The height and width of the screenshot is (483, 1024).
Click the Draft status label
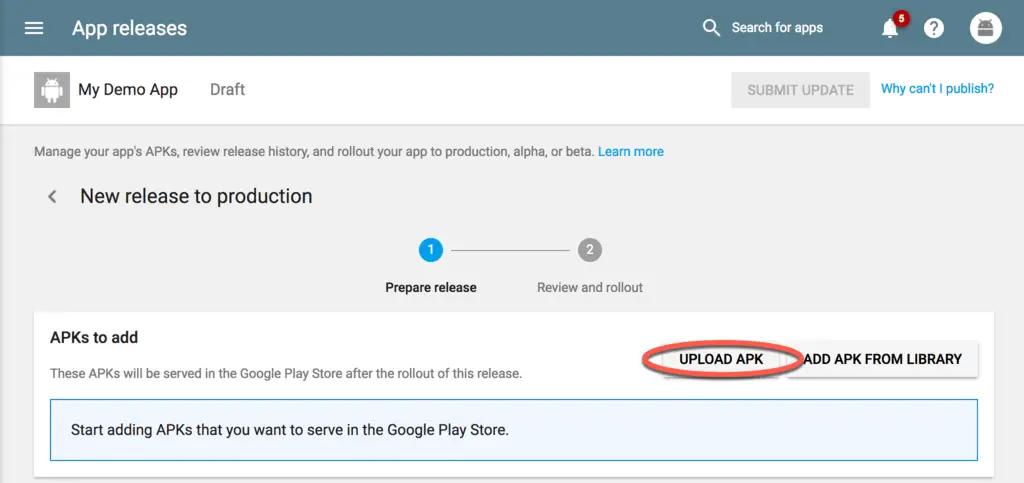click(227, 90)
